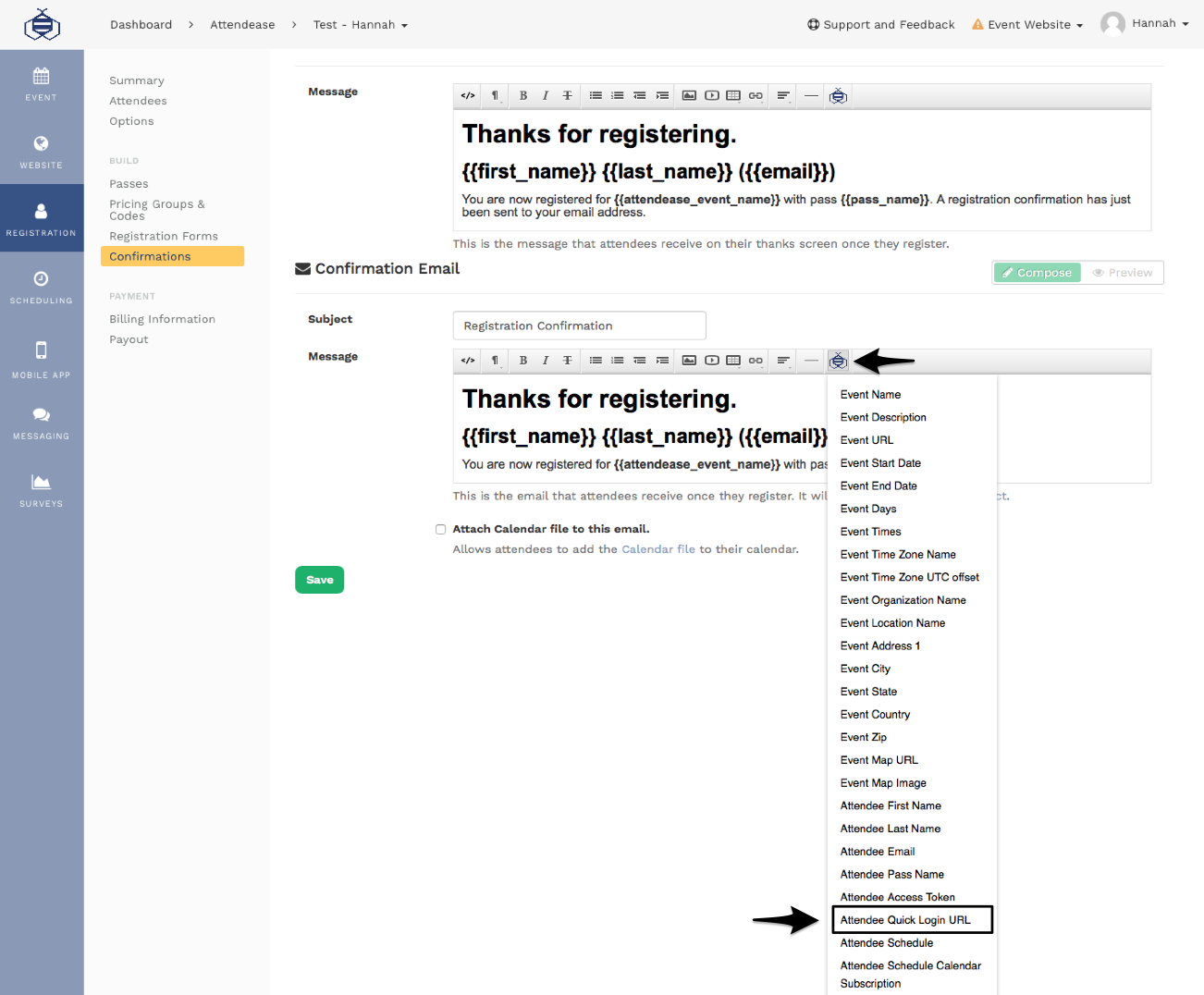Viewport: 1204px width, 995px height.
Task: Open source code view in the email editor
Action: [x=467, y=361]
